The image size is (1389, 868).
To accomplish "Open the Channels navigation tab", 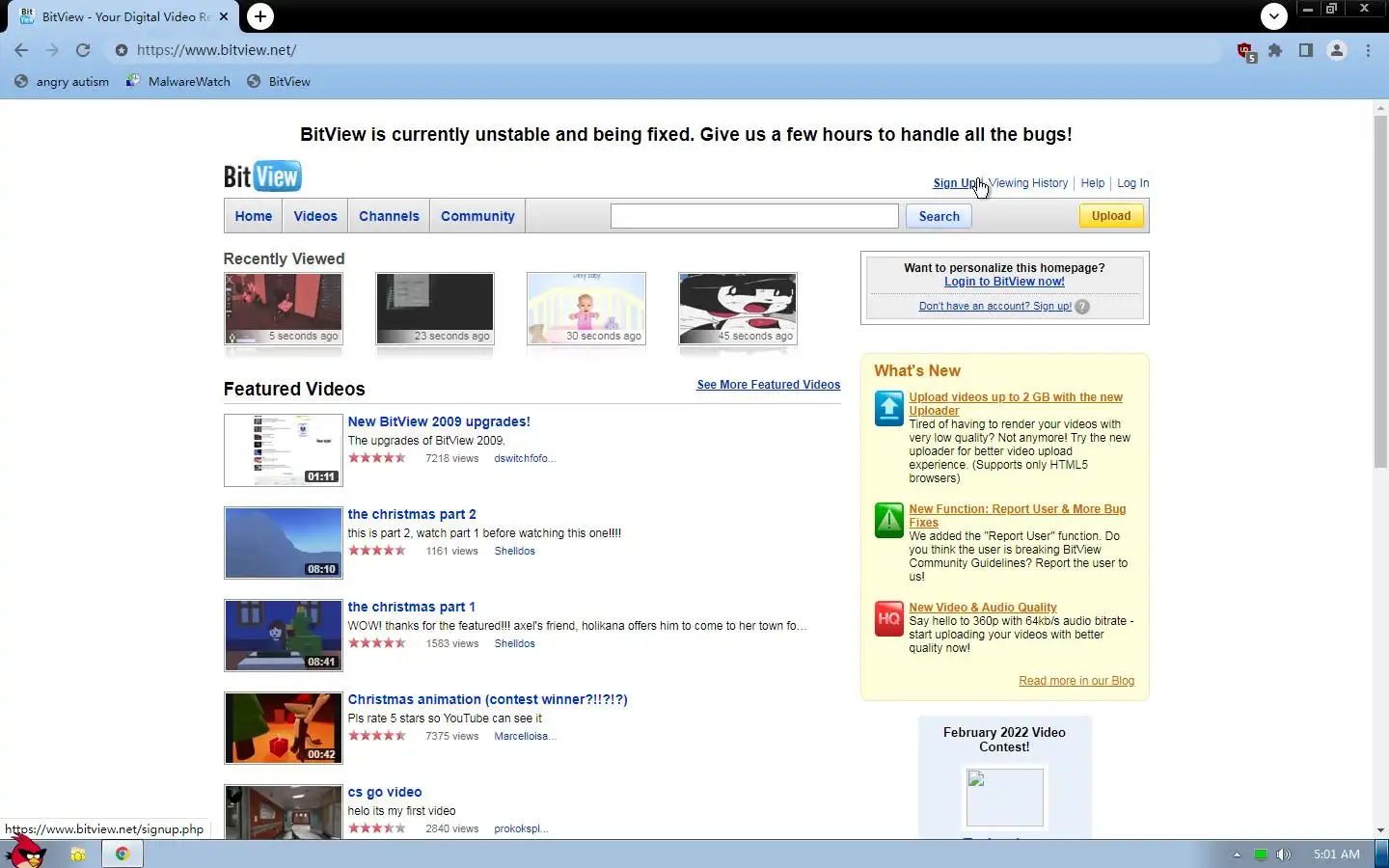I will point(389,216).
